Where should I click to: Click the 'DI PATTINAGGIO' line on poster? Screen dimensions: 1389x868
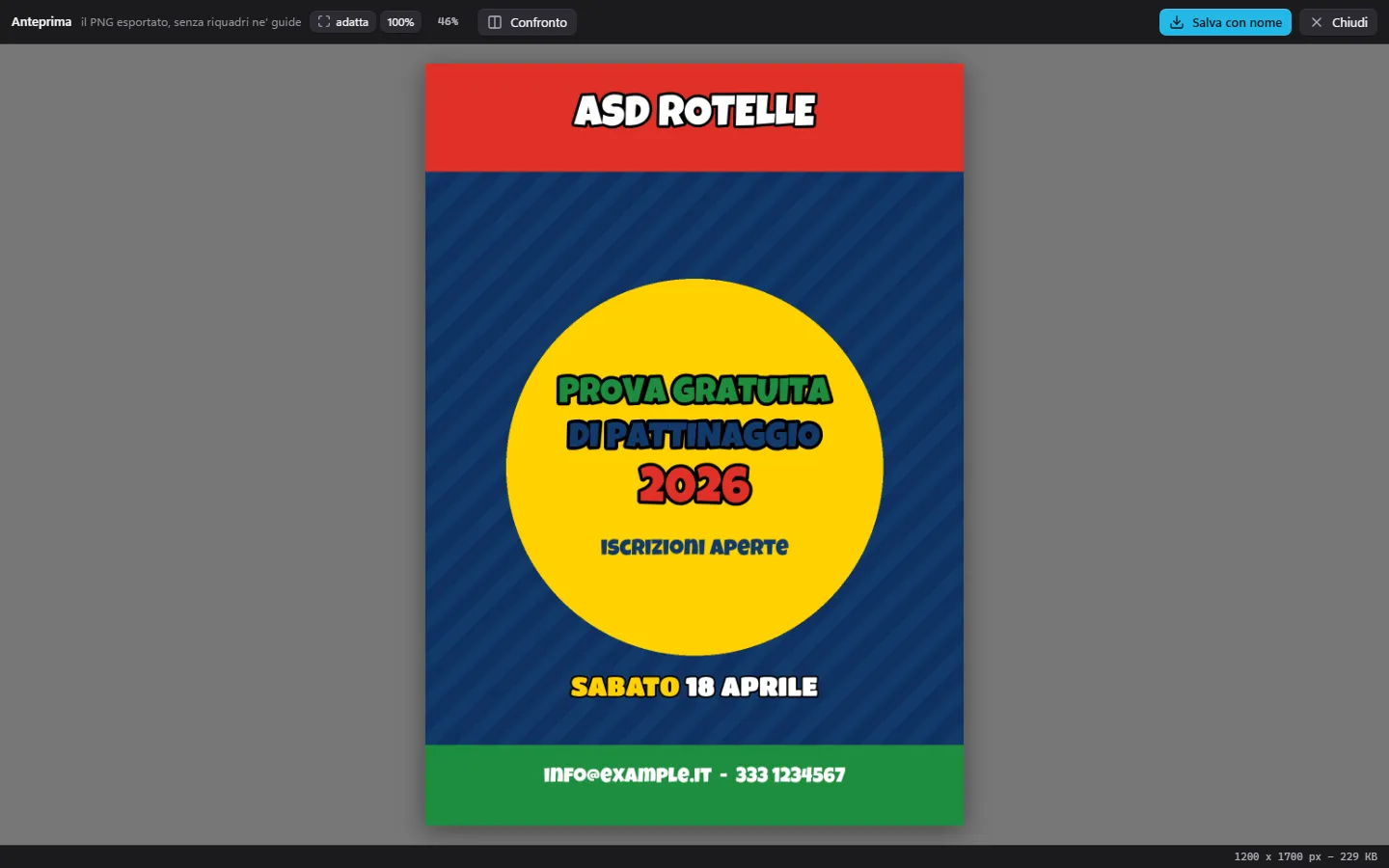tap(694, 435)
